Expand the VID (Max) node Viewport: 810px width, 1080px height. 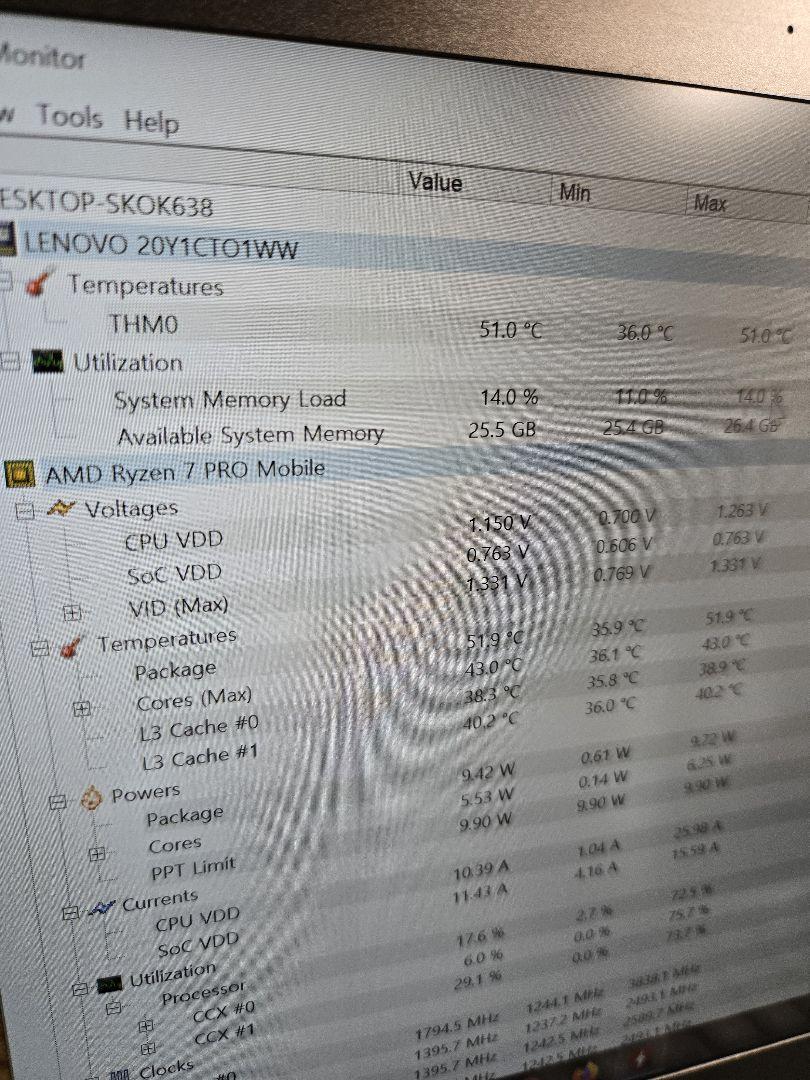click(x=72, y=612)
